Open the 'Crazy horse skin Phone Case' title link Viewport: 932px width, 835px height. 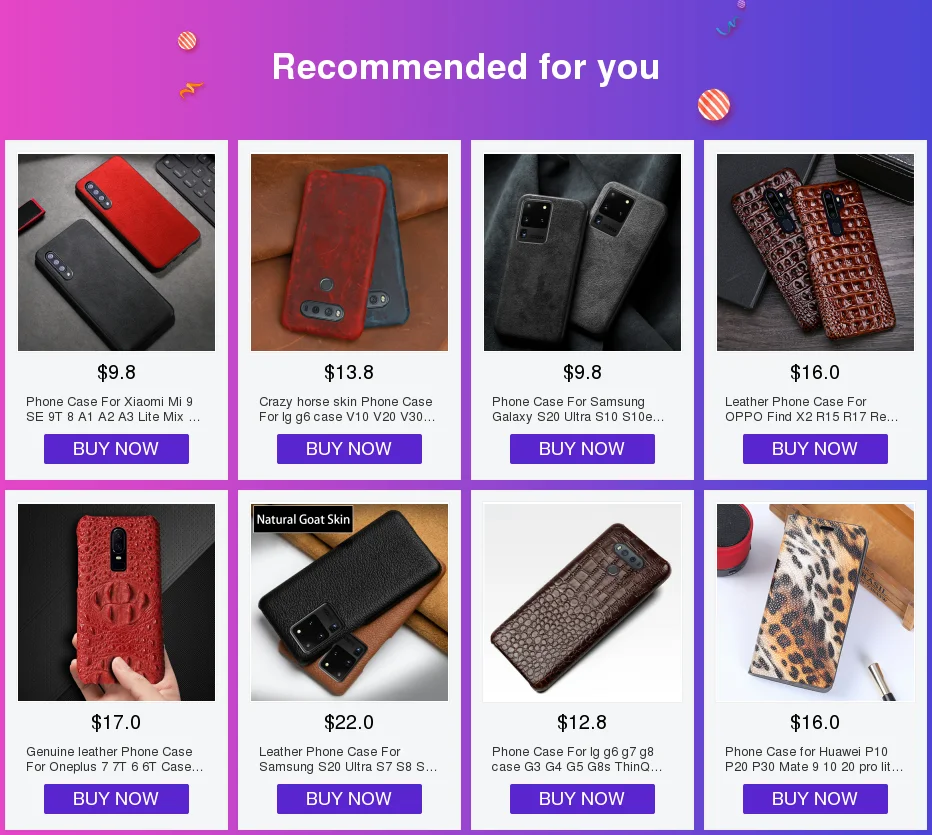click(x=347, y=409)
